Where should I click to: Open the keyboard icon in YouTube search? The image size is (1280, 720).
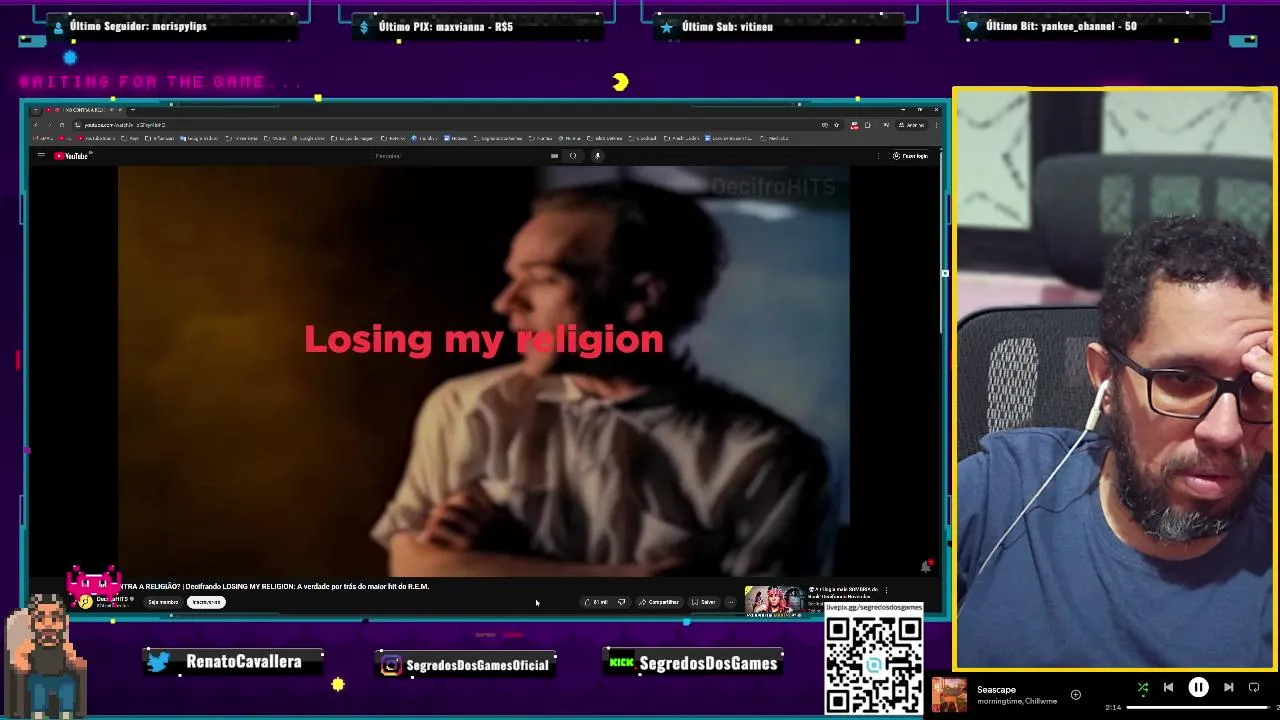click(x=554, y=156)
